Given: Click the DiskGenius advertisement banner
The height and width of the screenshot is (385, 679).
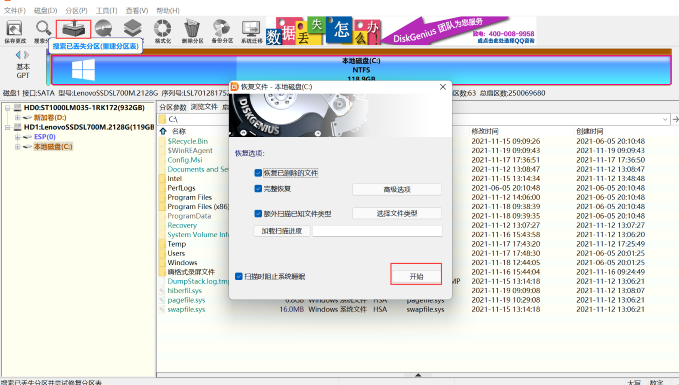Looking at the screenshot, I should pyautogui.click(x=401, y=31).
